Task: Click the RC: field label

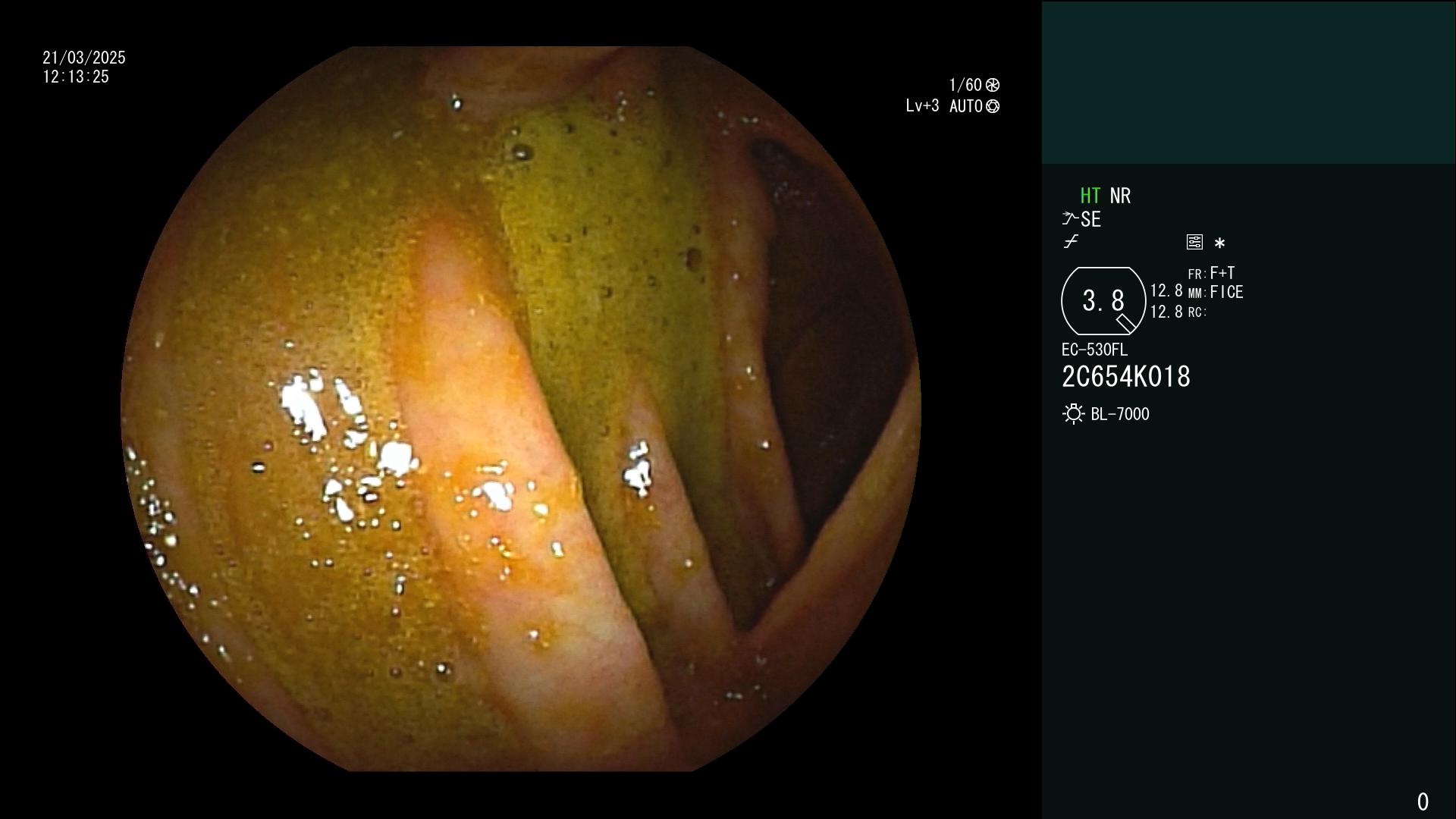Action: 1197,312
